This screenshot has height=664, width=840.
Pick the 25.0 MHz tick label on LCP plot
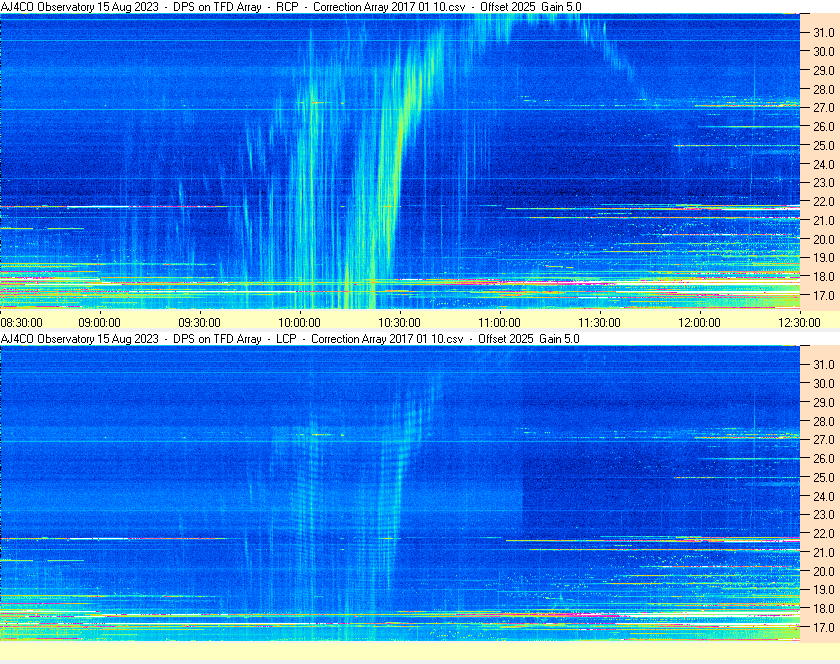824,478
